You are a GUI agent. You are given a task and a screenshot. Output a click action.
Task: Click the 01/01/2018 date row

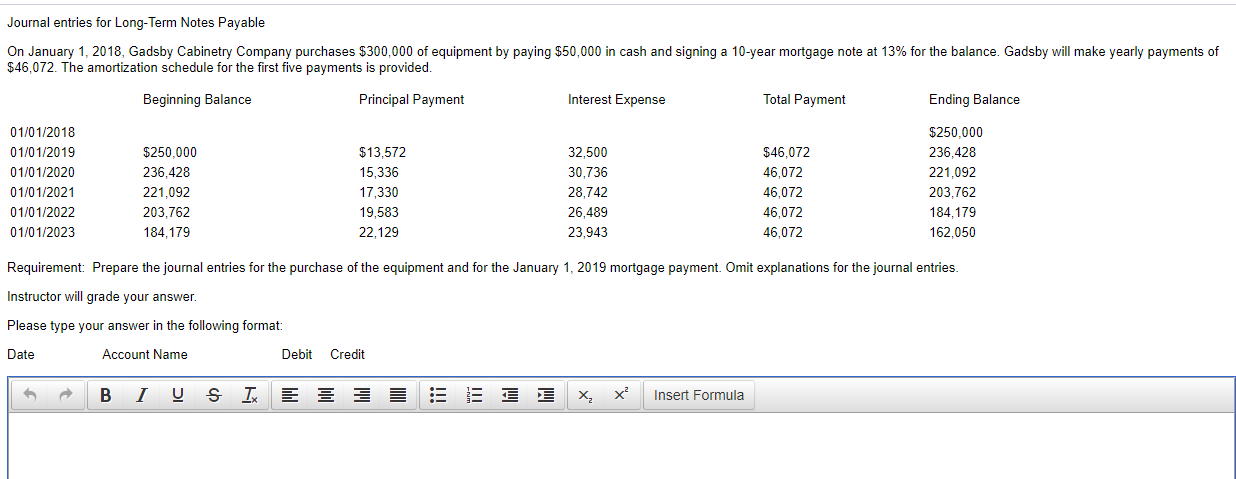[42, 132]
